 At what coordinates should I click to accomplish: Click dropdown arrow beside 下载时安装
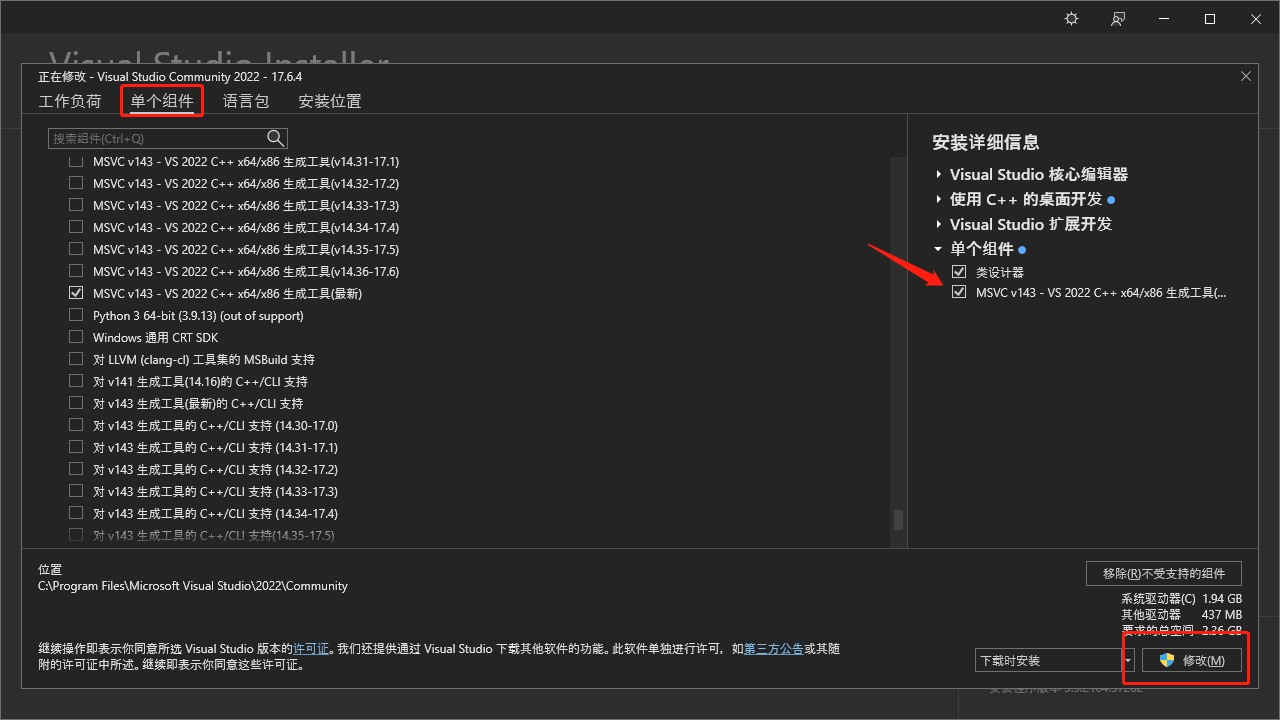pos(1128,661)
